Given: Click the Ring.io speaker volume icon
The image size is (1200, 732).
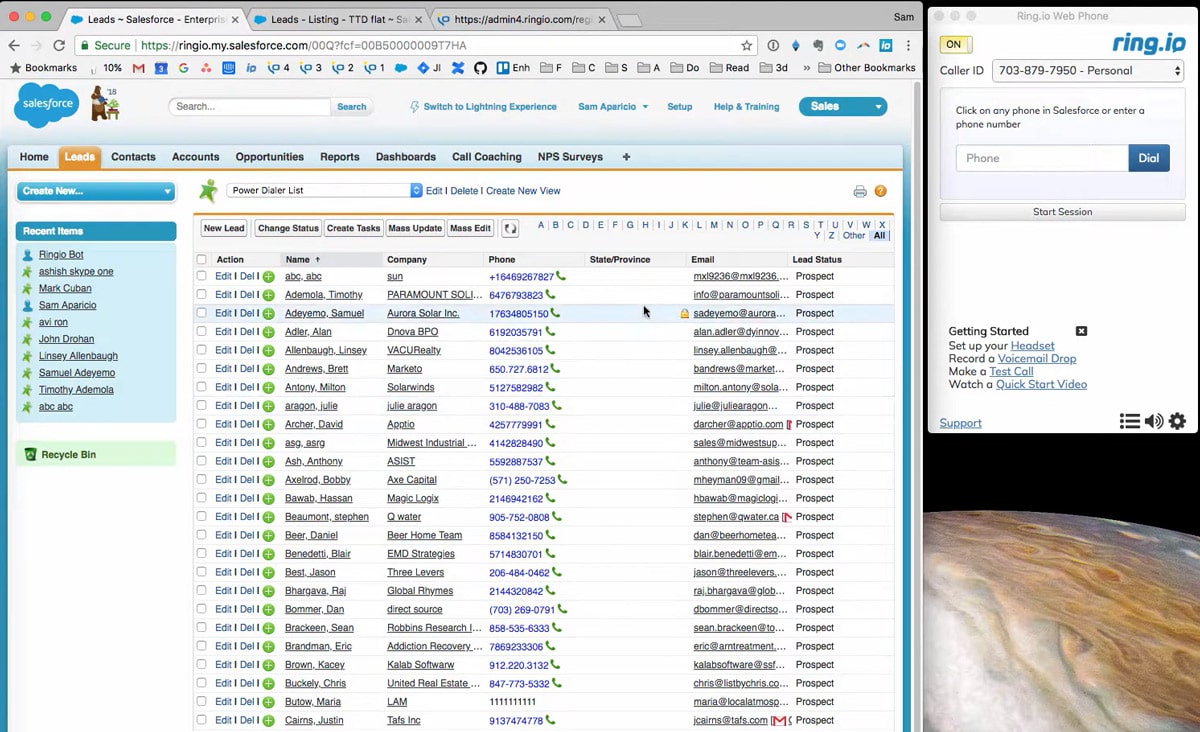Looking at the screenshot, I should [1154, 422].
